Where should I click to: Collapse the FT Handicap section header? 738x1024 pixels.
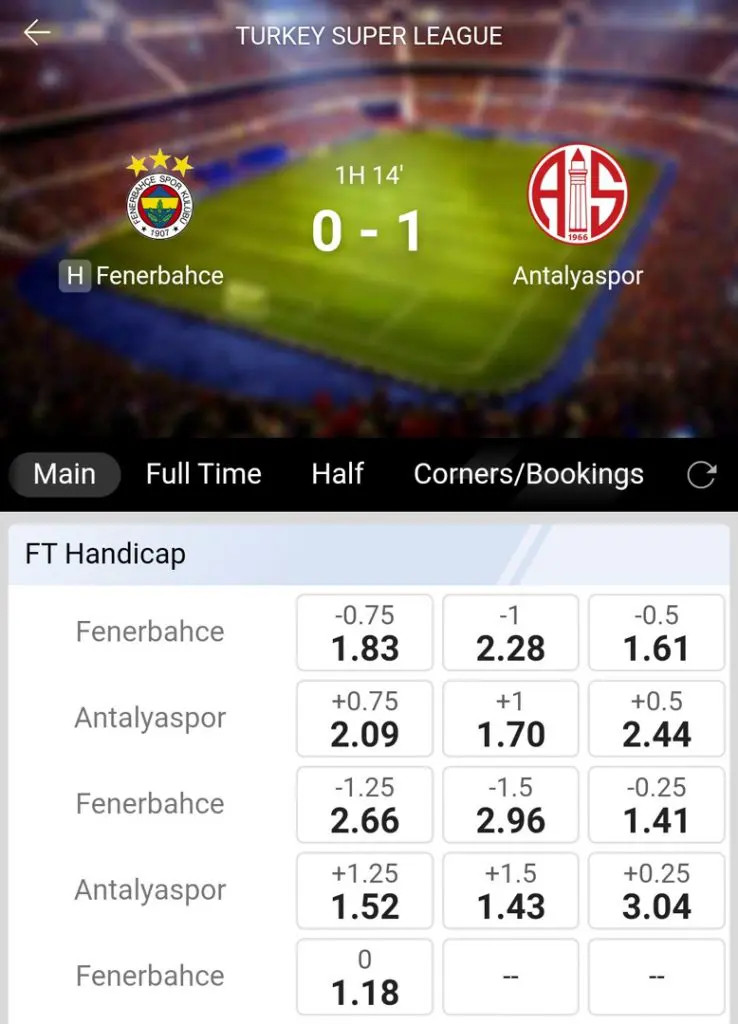(x=369, y=554)
